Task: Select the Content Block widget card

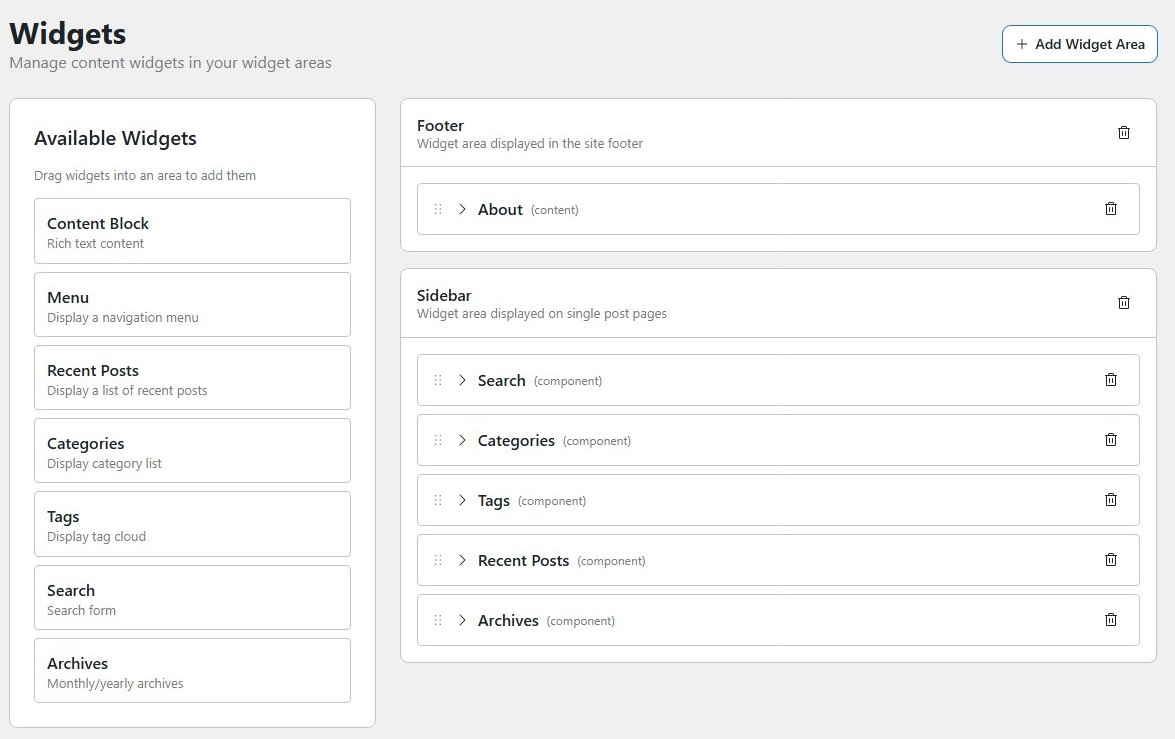Action: tap(192, 231)
